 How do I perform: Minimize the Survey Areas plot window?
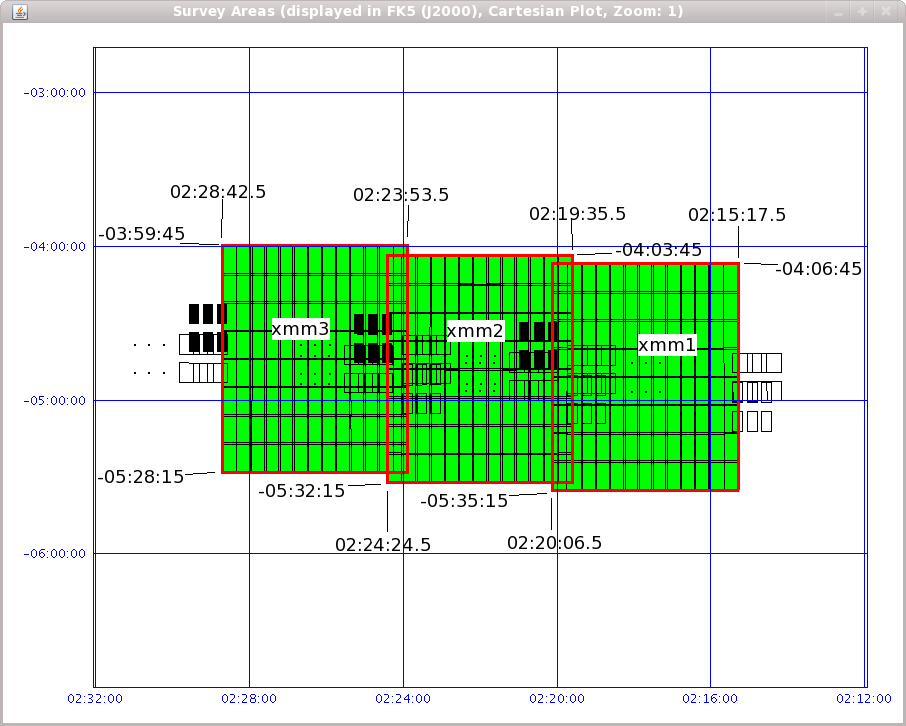839,12
